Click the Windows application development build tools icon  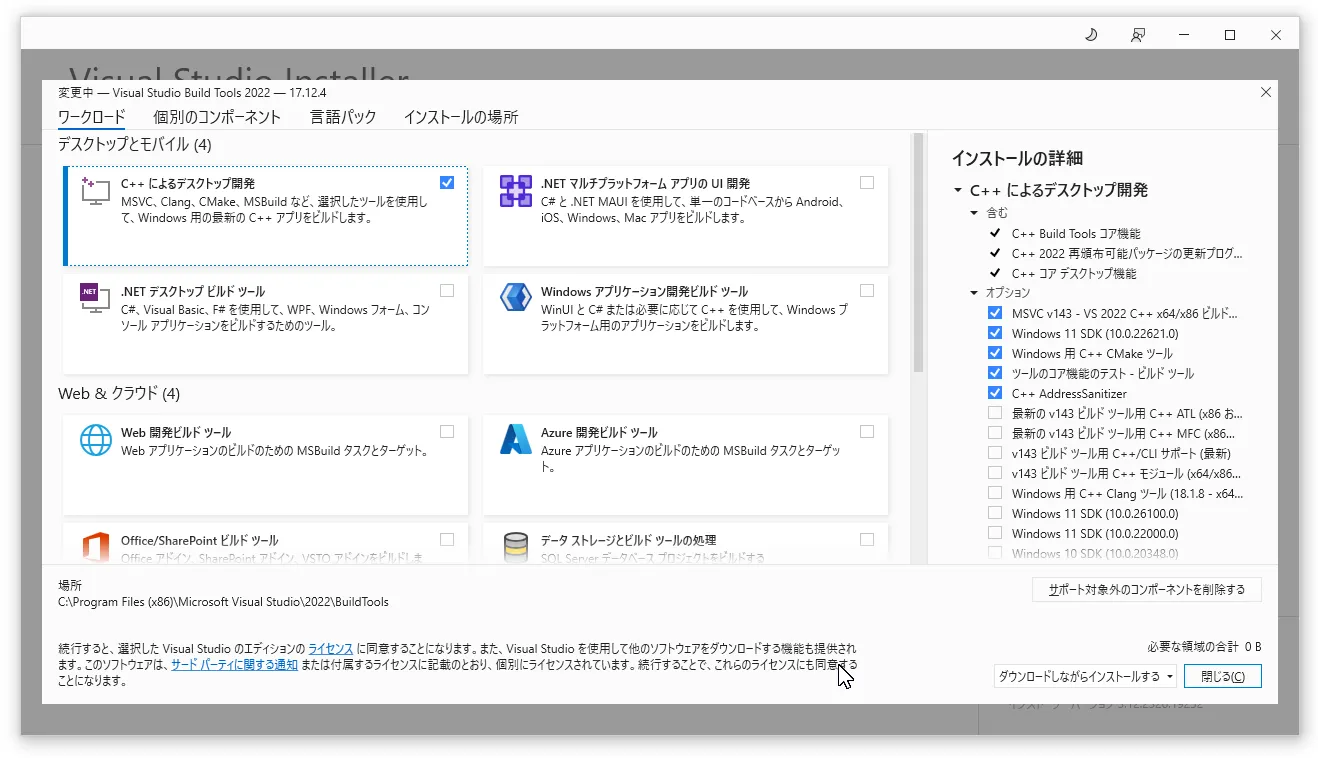tap(516, 299)
